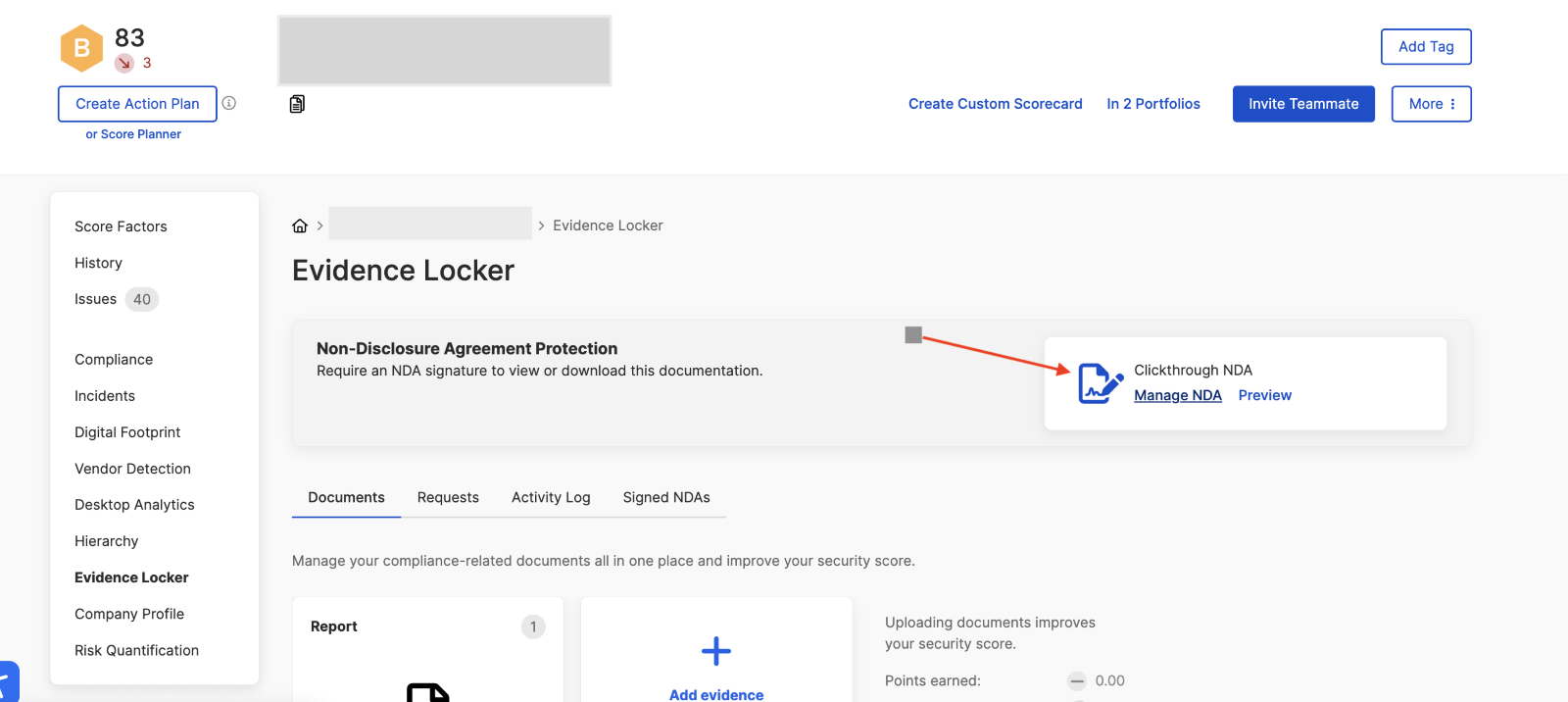1568x702 pixels.
Task: Open the In 2 Portfolios list
Action: [x=1153, y=104]
